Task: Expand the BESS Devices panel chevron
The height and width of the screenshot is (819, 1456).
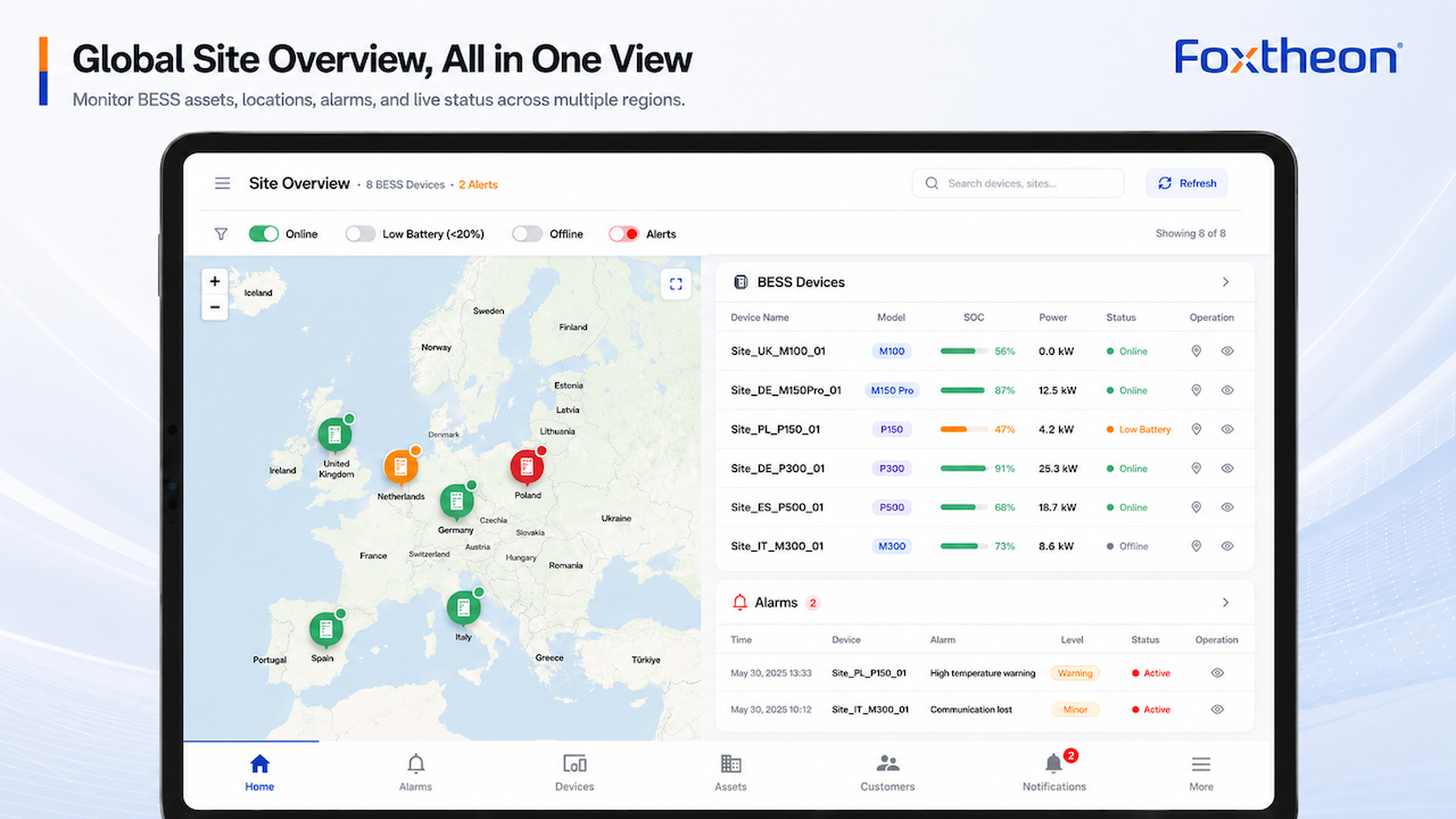Action: (1225, 282)
